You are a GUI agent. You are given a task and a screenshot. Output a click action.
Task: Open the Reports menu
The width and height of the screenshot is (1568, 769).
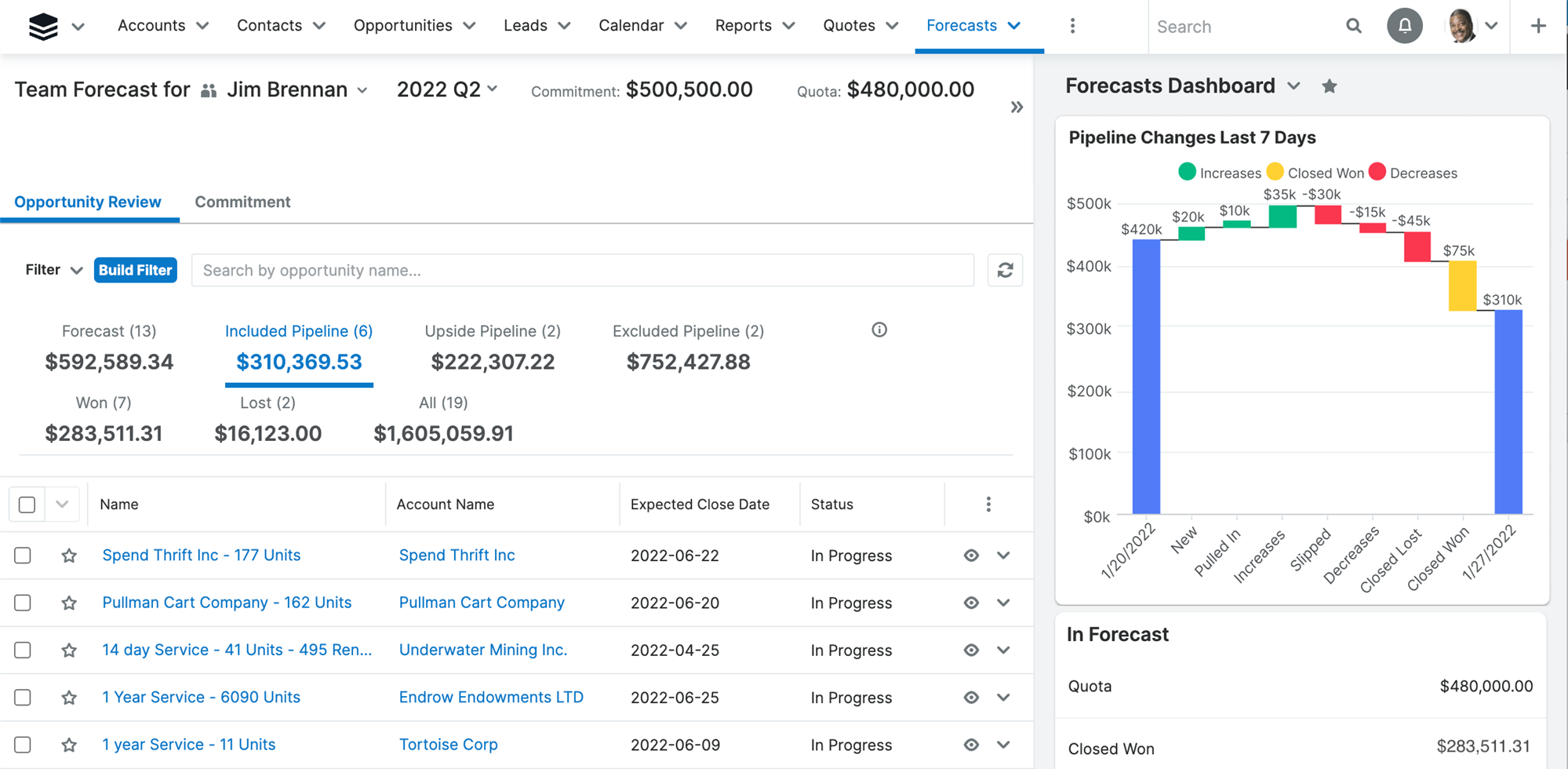tap(755, 26)
